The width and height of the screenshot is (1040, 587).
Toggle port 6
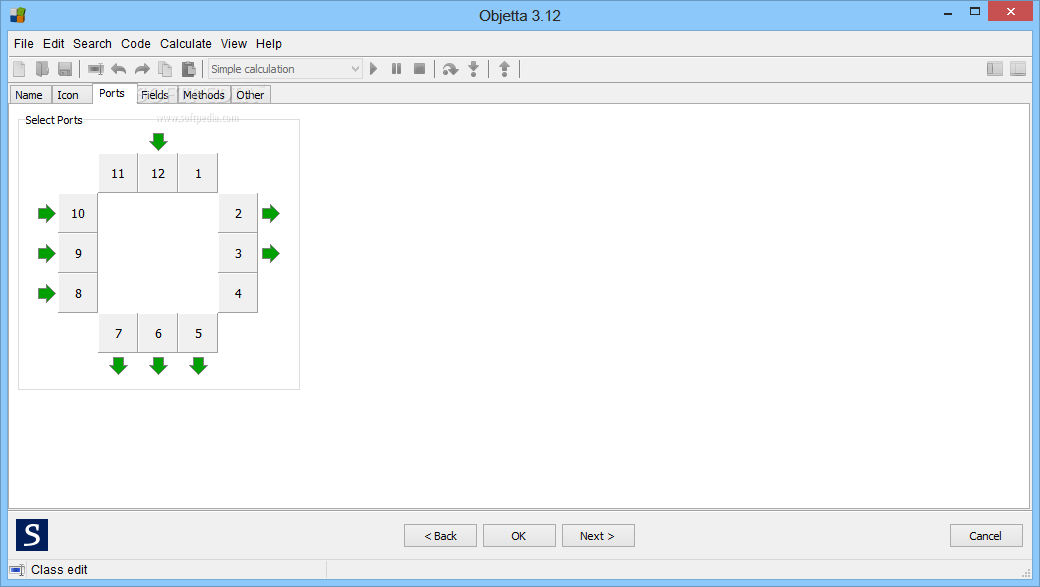click(158, 334)
